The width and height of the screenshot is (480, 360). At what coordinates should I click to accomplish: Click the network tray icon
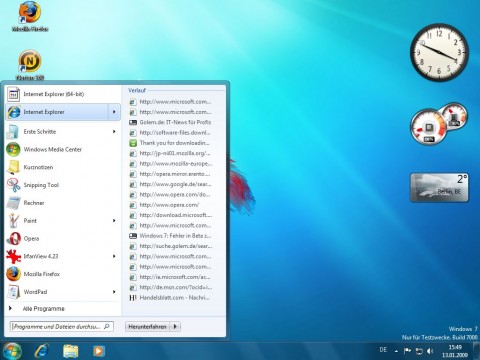click(x=419, y=351)
